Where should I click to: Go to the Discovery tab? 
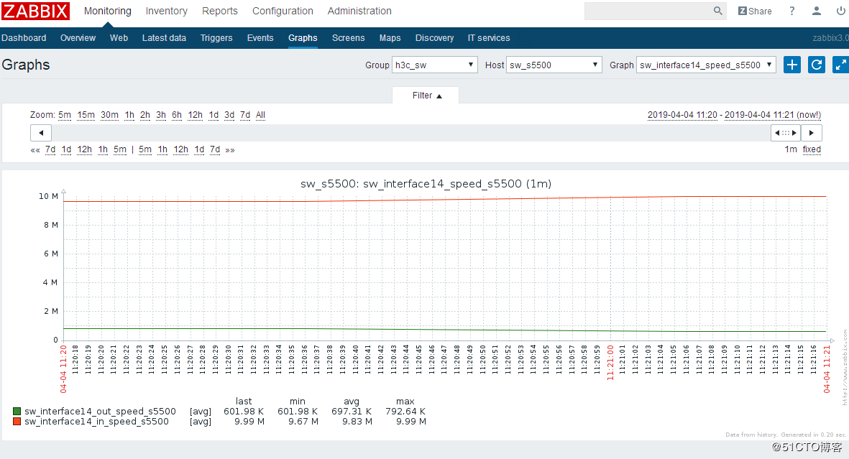(x=434, y=38)
